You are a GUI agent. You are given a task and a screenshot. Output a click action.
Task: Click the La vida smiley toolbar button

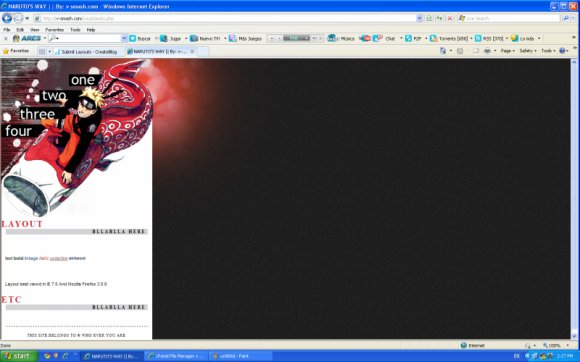click(x=523, y=38)
